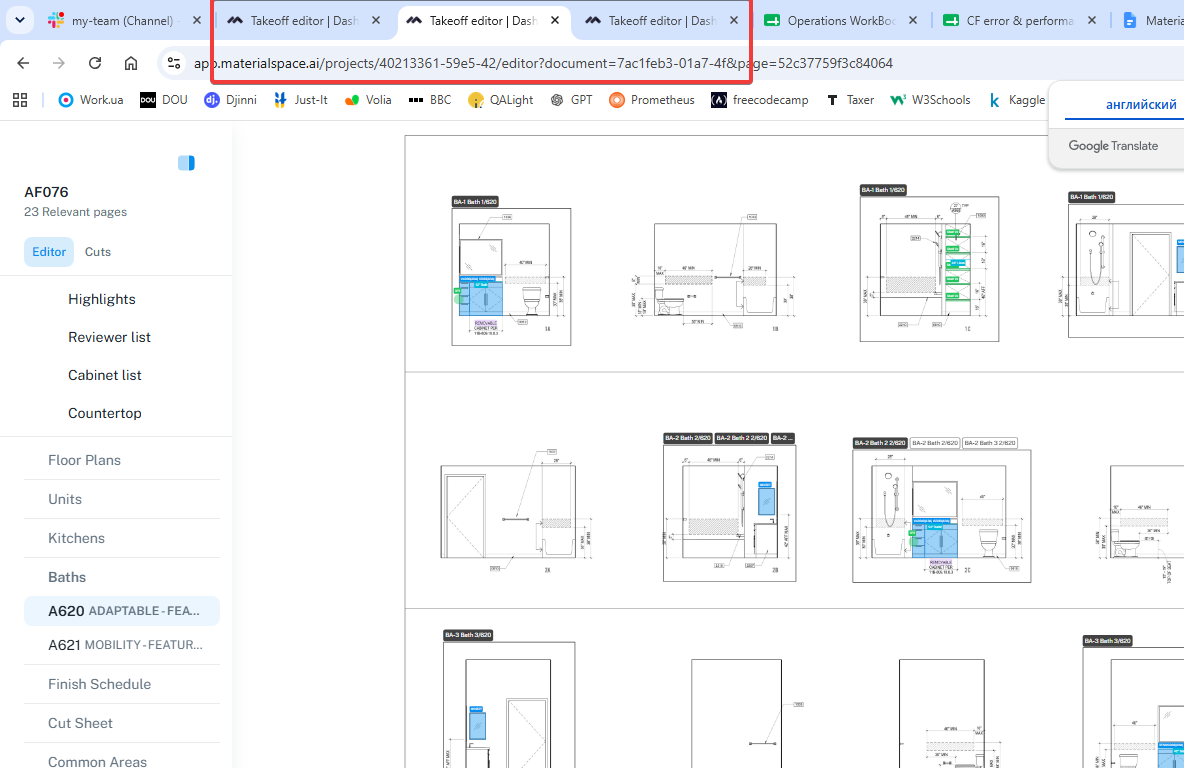Switch to the Cuts tab
Viewport: 1184px width, 768px height.
[x=97, y=252]
